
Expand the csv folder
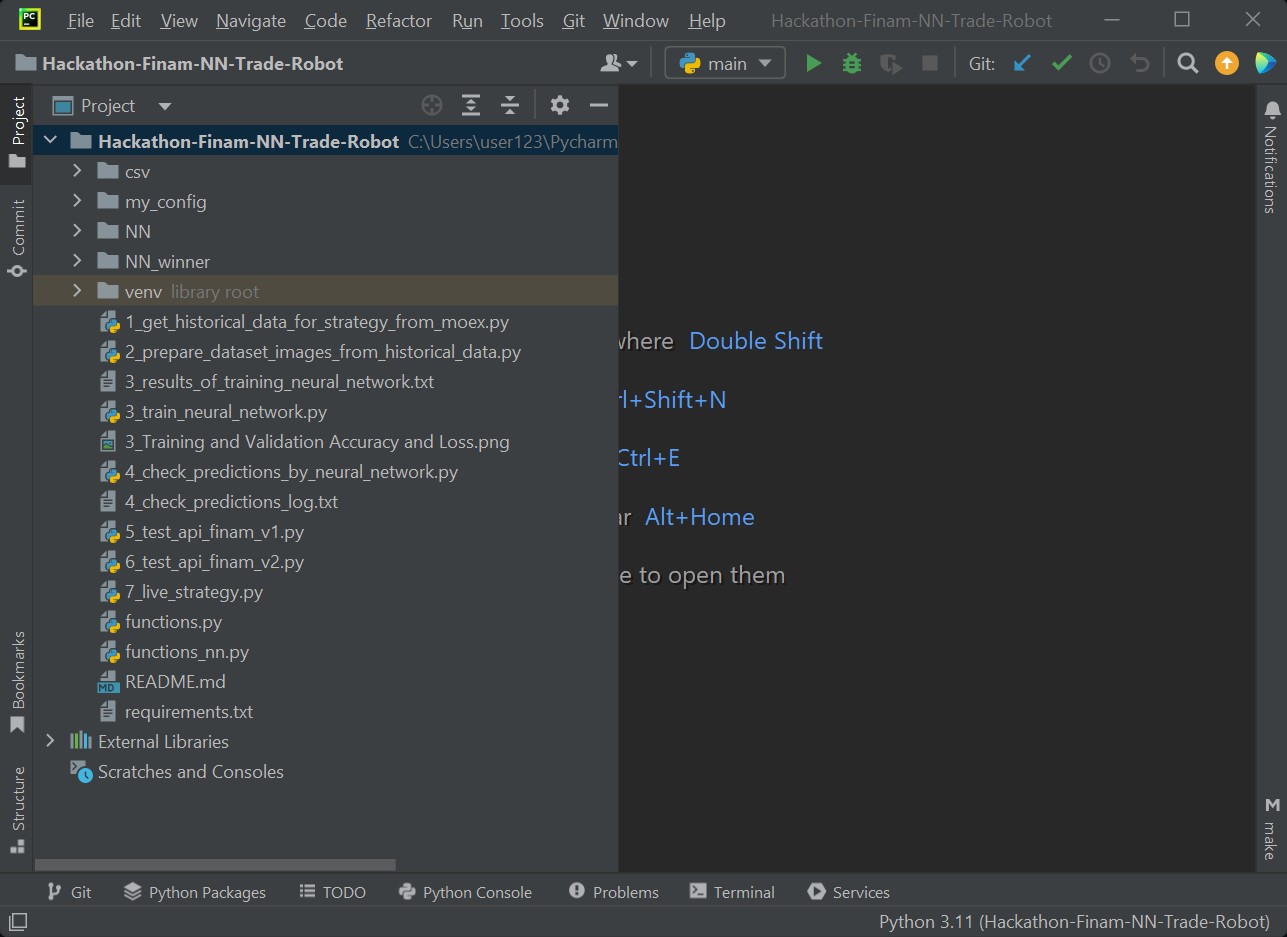coord(77,171)
